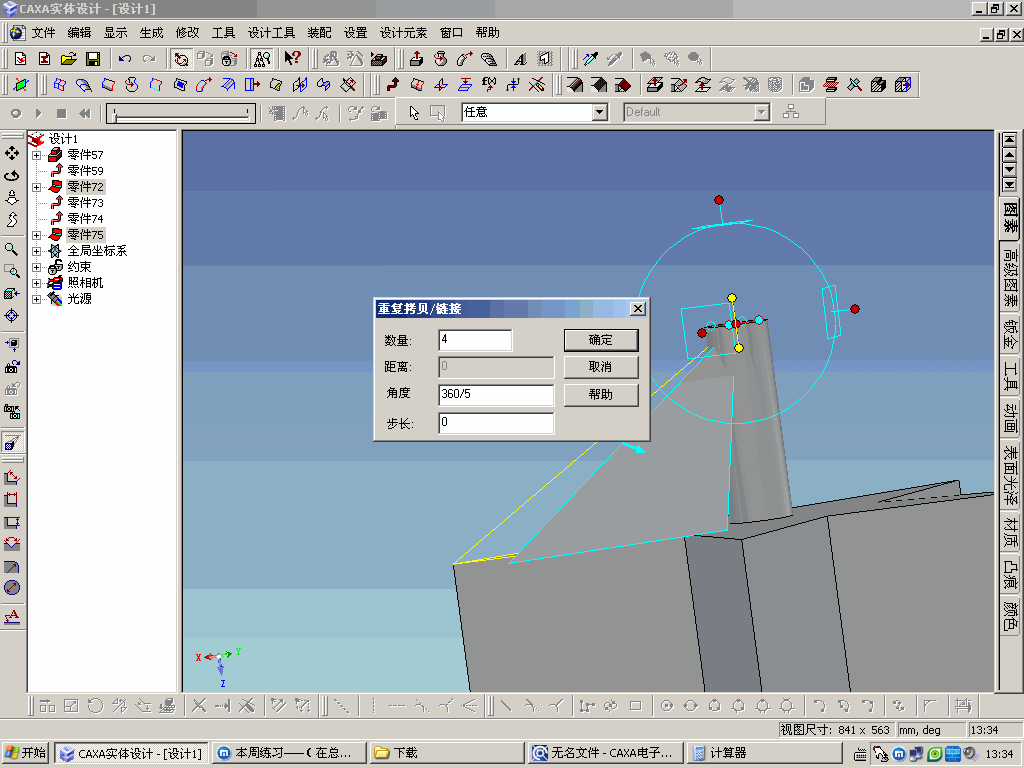This screenshot has width=1024, height=768.
Task: Click the target look-at view tool
Action: (x=12, y=316)
